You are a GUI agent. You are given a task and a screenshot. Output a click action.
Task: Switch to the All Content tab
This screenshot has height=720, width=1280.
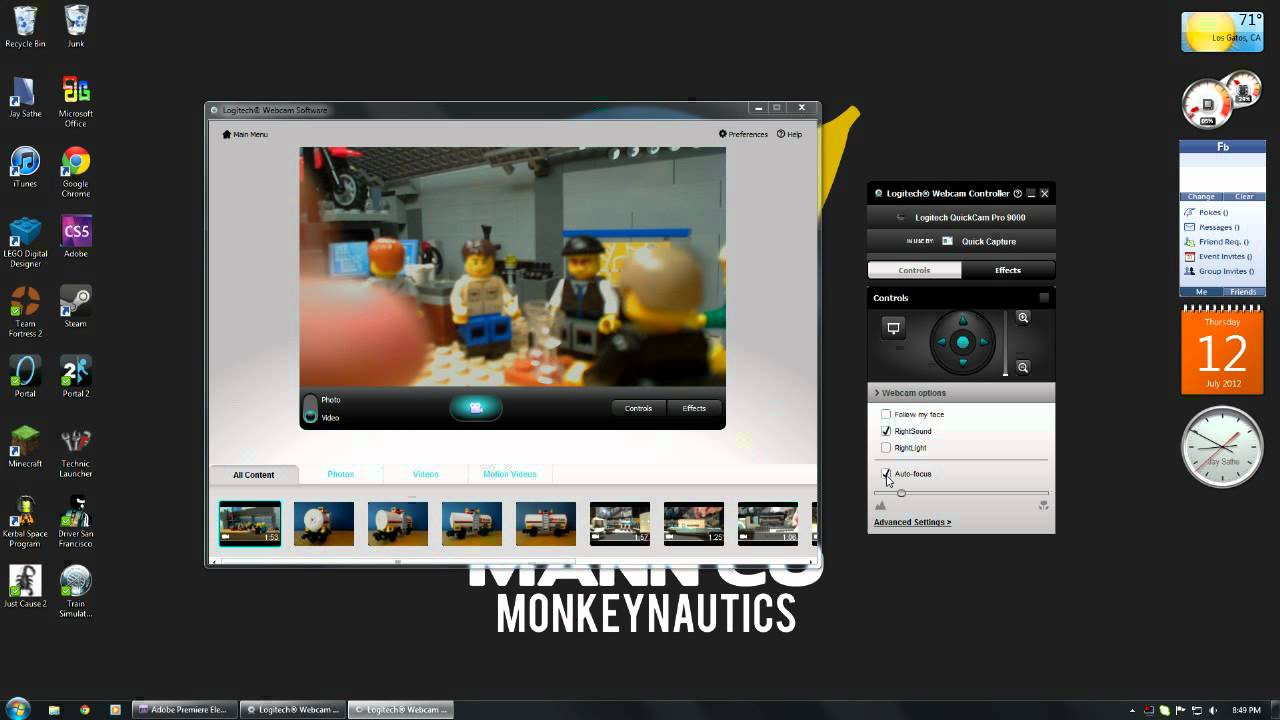(254, 475)
